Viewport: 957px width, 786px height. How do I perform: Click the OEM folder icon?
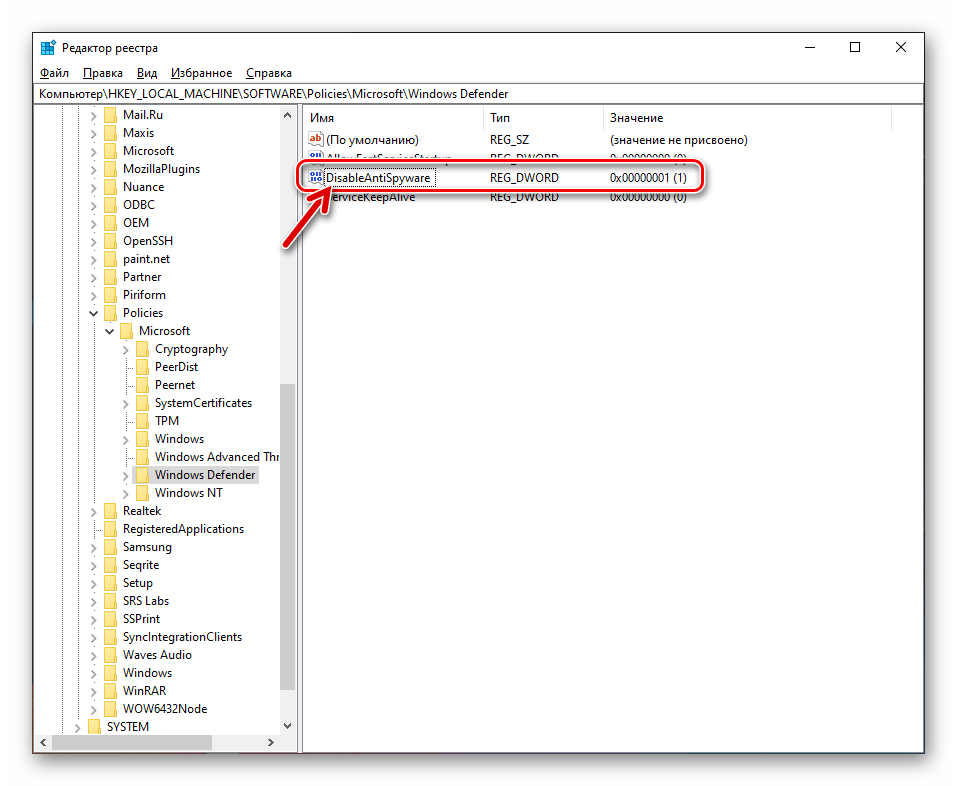coord(110,223)
